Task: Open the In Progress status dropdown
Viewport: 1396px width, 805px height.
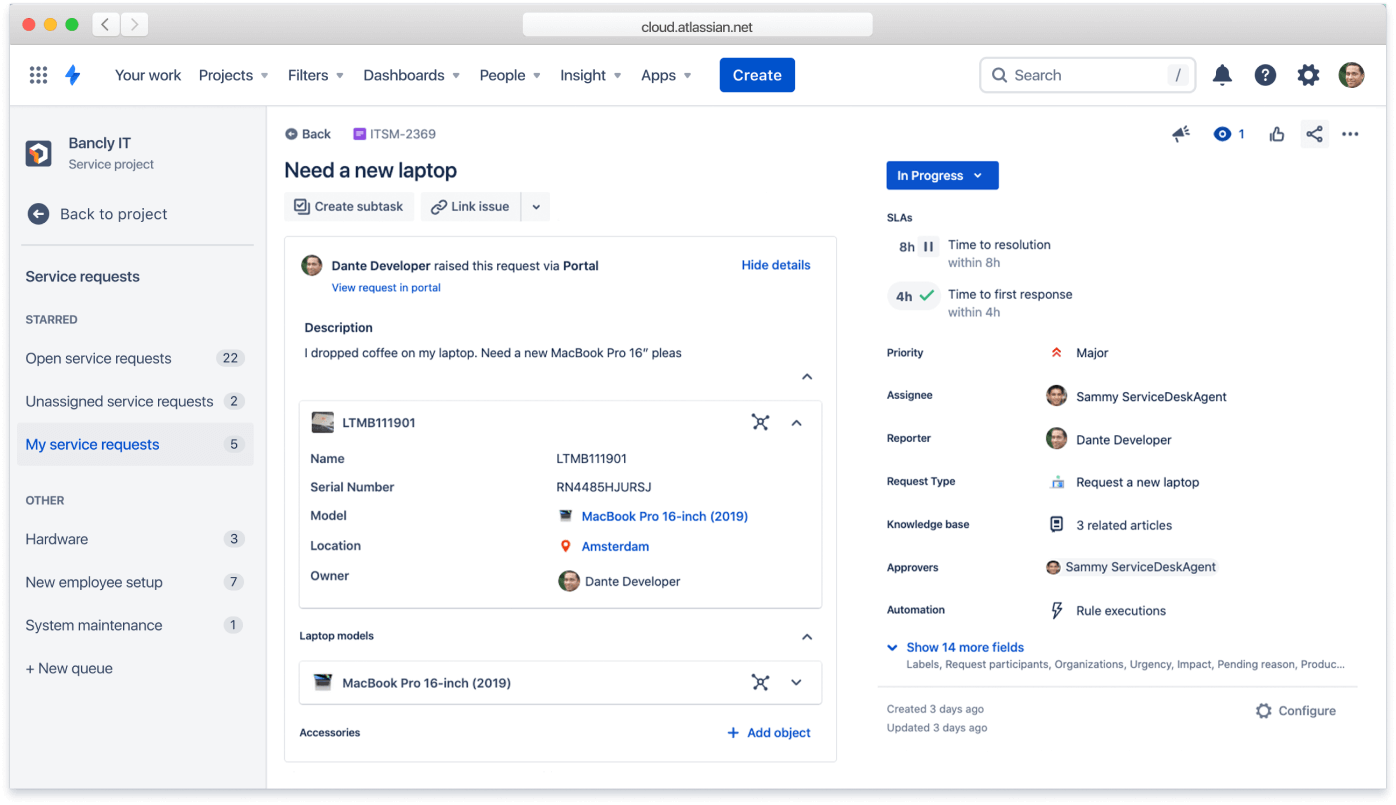Action: click(941, 175)
